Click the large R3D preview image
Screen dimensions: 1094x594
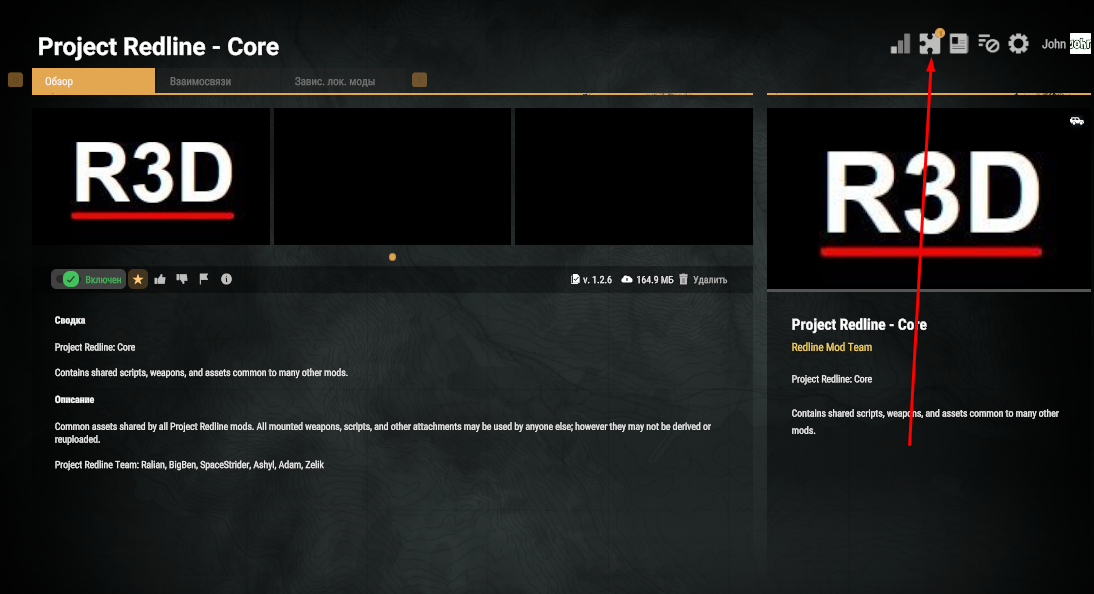pyautogui.click(x=929, y=198)
